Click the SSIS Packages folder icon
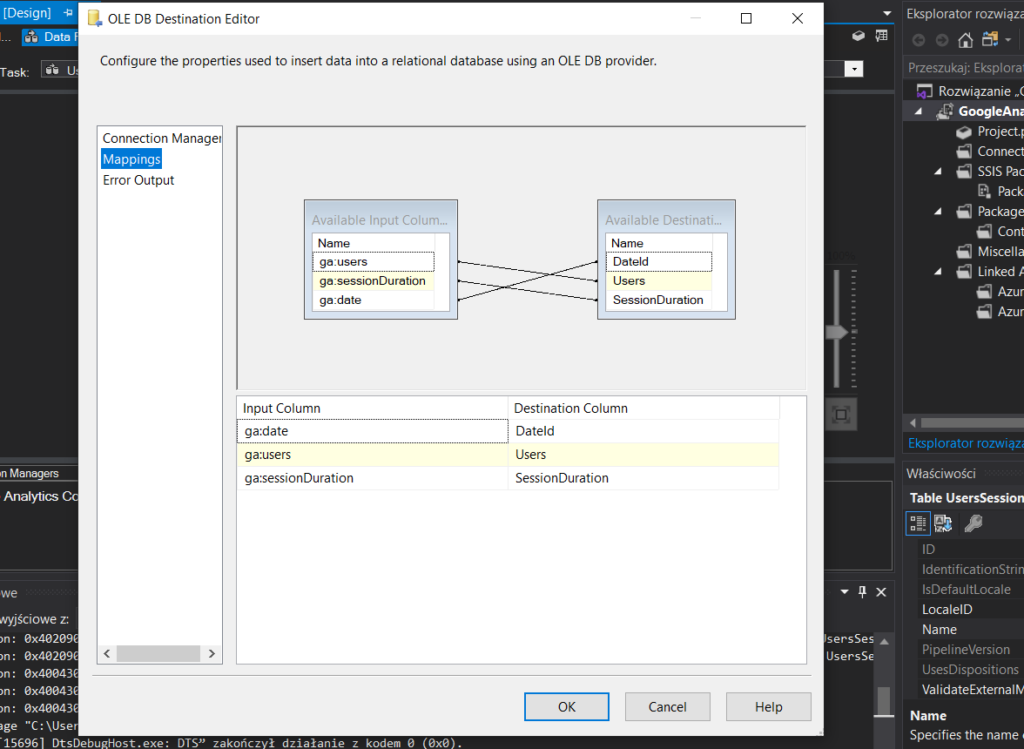Viewport: 1024px width, 749px height. click(x=964, y=172)
